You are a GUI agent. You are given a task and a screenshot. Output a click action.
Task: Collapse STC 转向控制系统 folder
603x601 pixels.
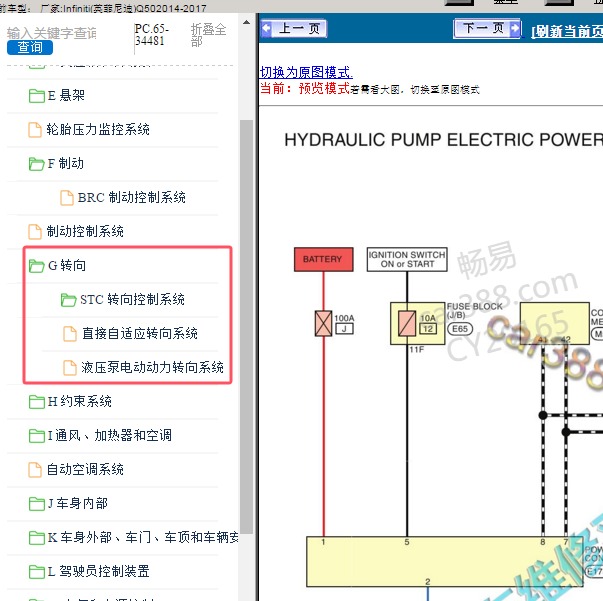click(131, 300)
